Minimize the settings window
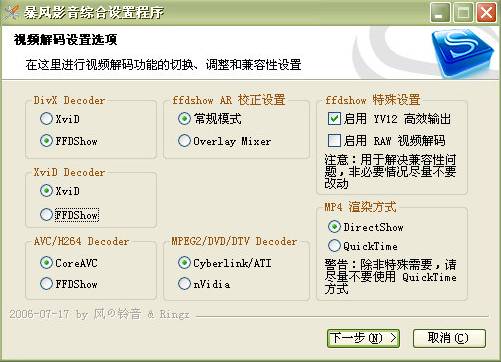Image resolution: width=501 pixels, height=362 pixels. coord(440,13)
